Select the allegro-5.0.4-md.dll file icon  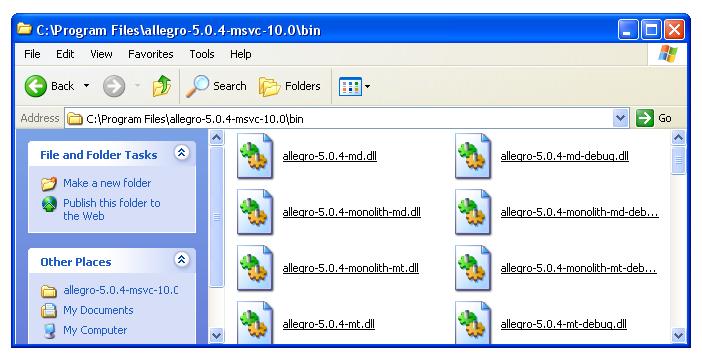(x=255, y=156)
